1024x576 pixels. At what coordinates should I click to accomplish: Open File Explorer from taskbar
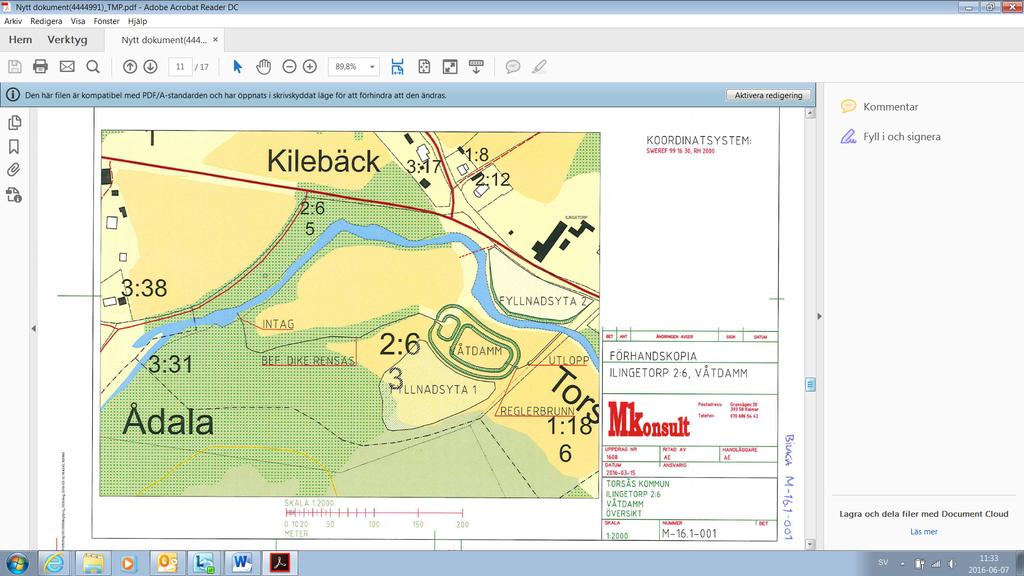(x=92, y=563)
